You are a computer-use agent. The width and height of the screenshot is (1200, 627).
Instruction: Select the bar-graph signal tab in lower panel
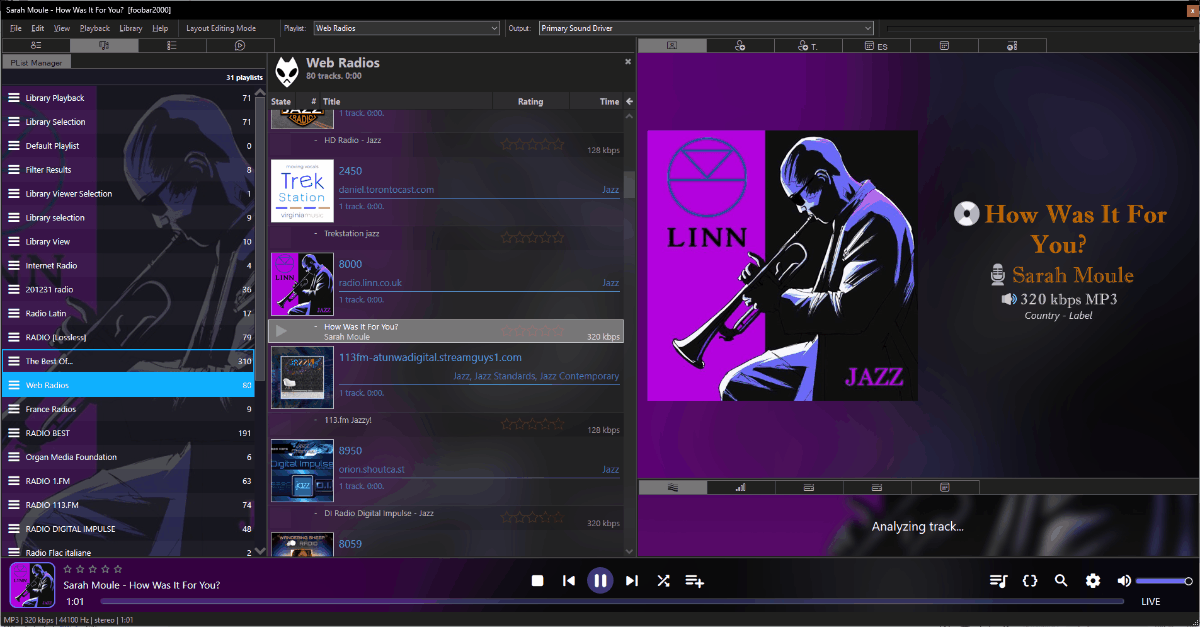(740, 487)
